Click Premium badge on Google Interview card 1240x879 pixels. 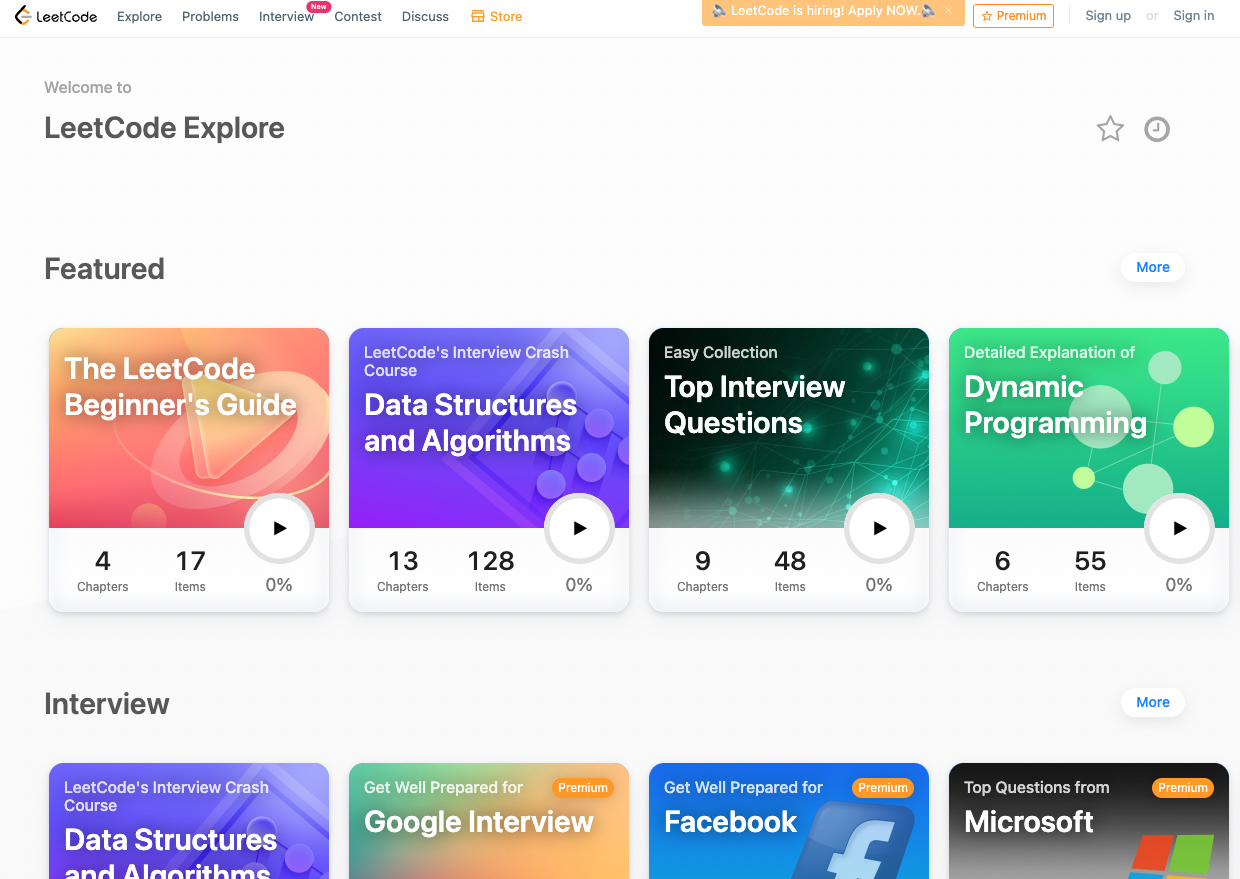tap(583, 788)
